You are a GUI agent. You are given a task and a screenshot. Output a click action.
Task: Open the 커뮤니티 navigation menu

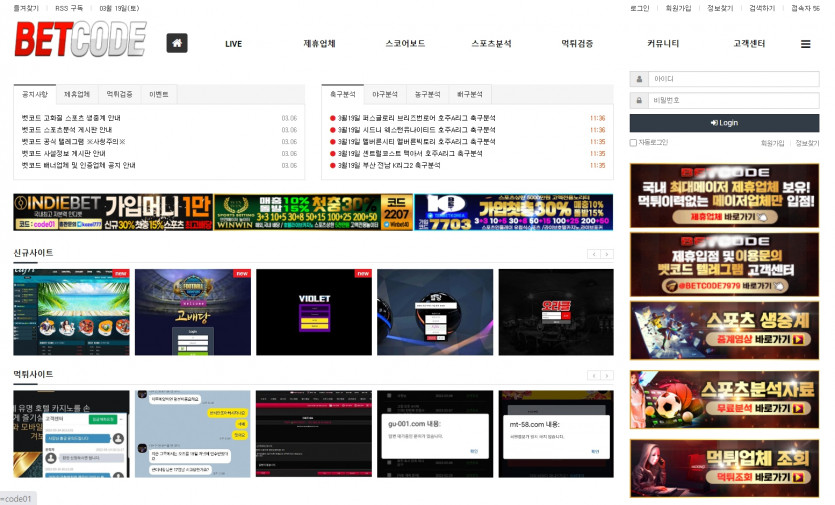click(663, 44)
